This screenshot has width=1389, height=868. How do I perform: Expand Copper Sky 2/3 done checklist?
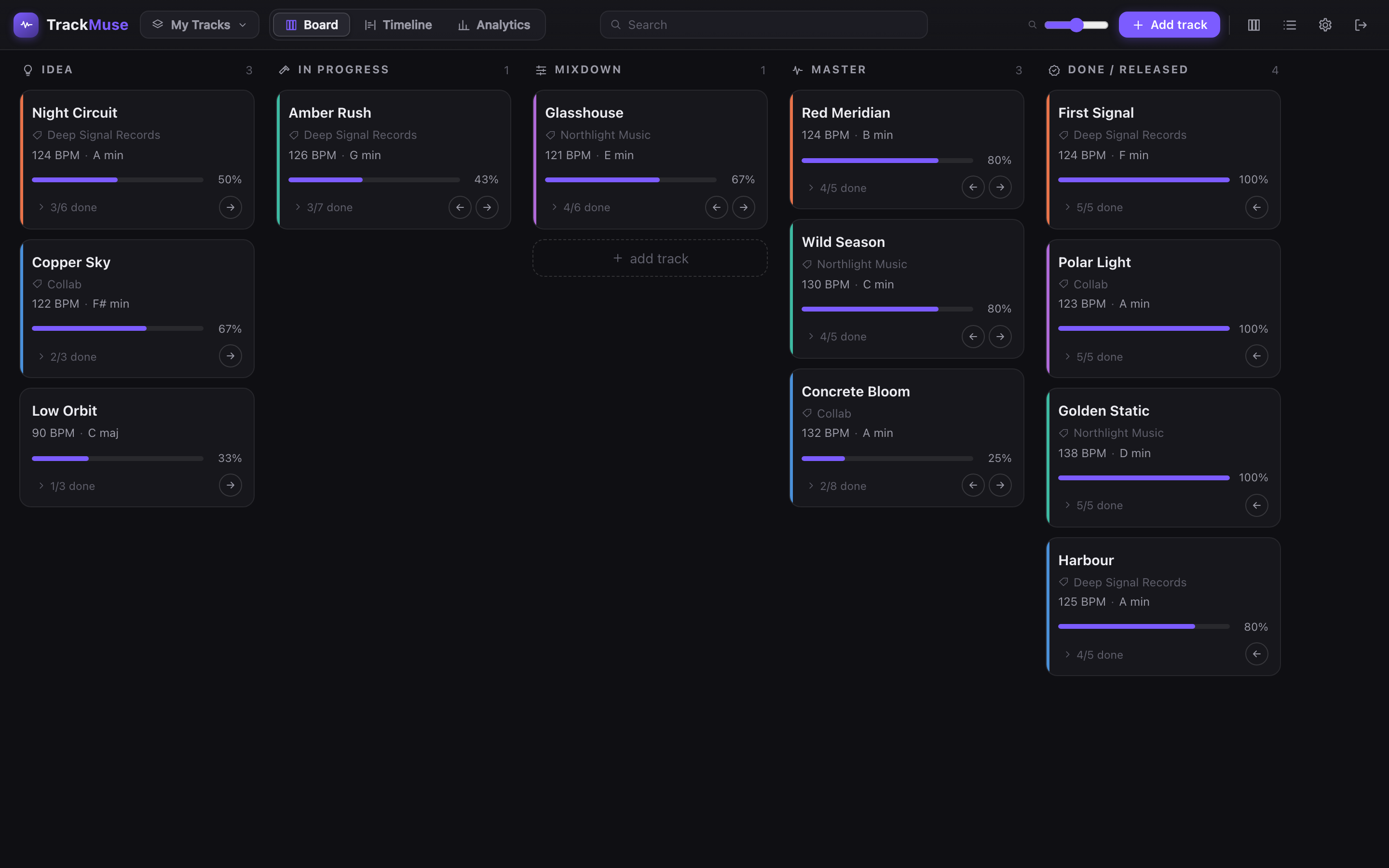pos(67,356)
